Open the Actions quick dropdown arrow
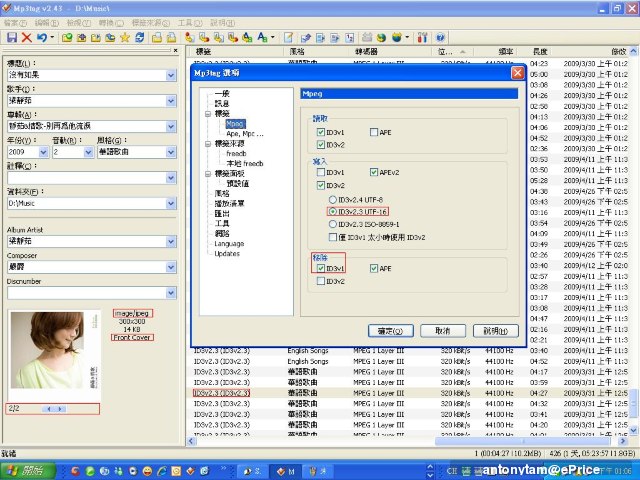Screen dimensions: 640x480 point(273,38)
